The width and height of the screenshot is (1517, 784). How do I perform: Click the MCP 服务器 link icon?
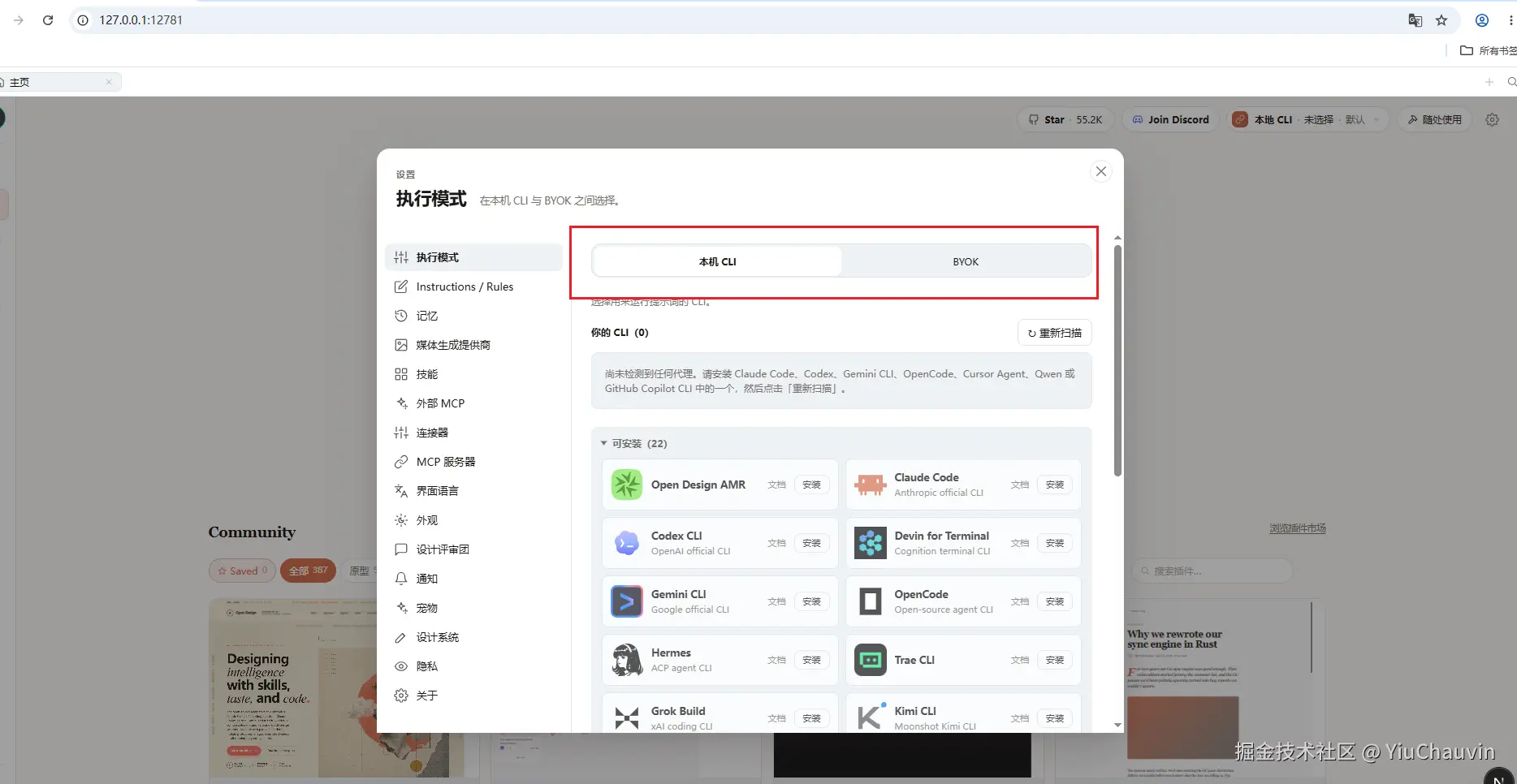click(401, 462)
